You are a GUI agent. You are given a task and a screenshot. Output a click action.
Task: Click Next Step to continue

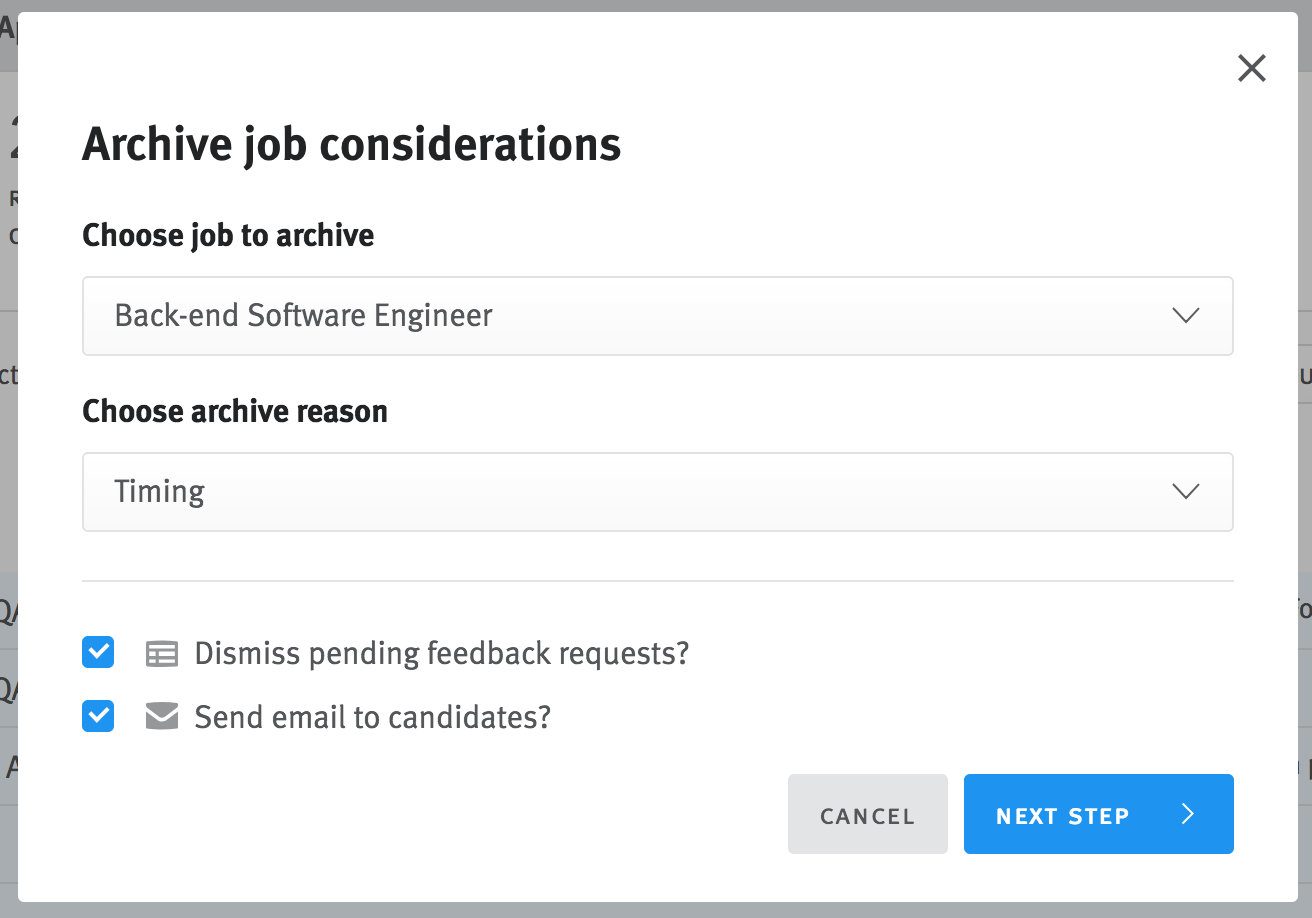point(1098,814)
